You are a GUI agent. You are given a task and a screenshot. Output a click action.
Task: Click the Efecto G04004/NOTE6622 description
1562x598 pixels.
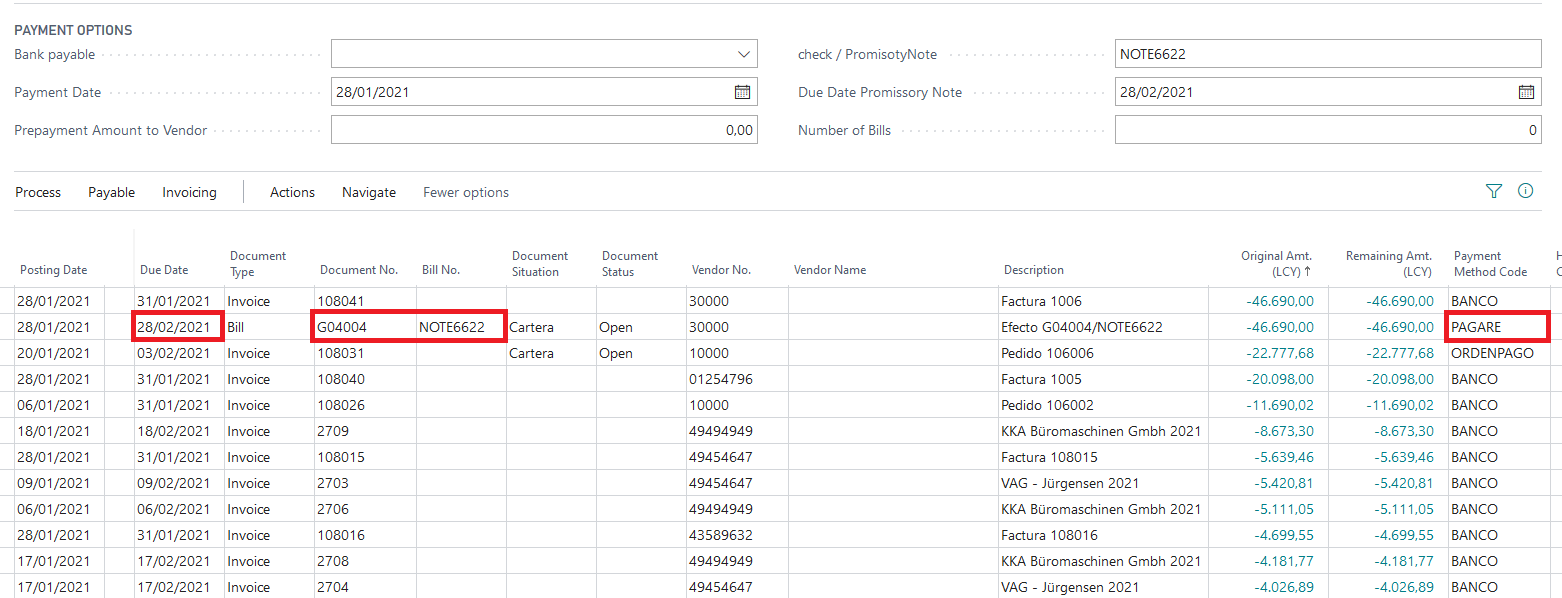1081,327
